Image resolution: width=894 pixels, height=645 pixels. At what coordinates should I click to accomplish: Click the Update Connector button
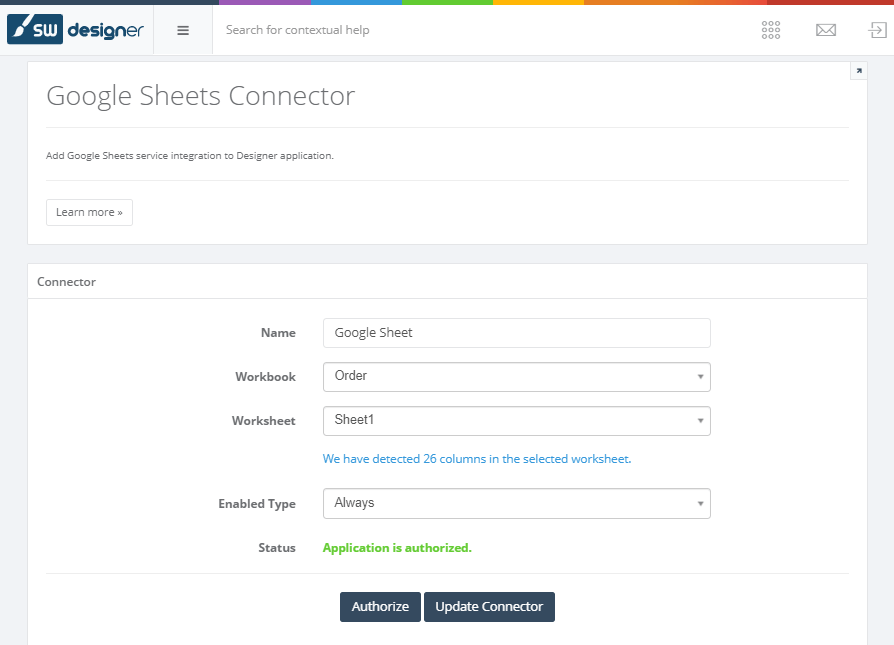tap(489, 607)
